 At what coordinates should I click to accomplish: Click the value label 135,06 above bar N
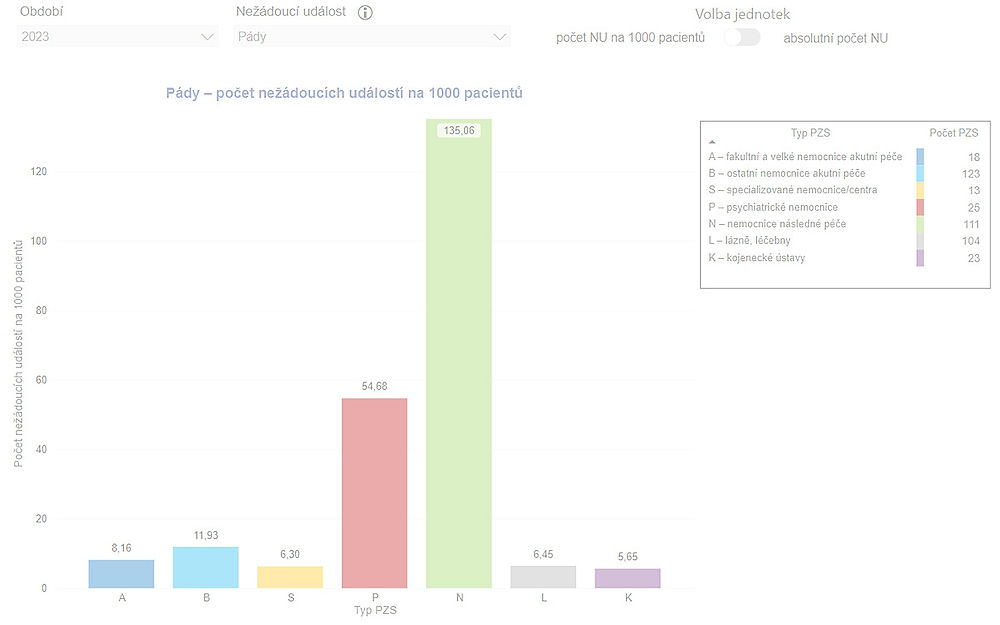[460, 129]
